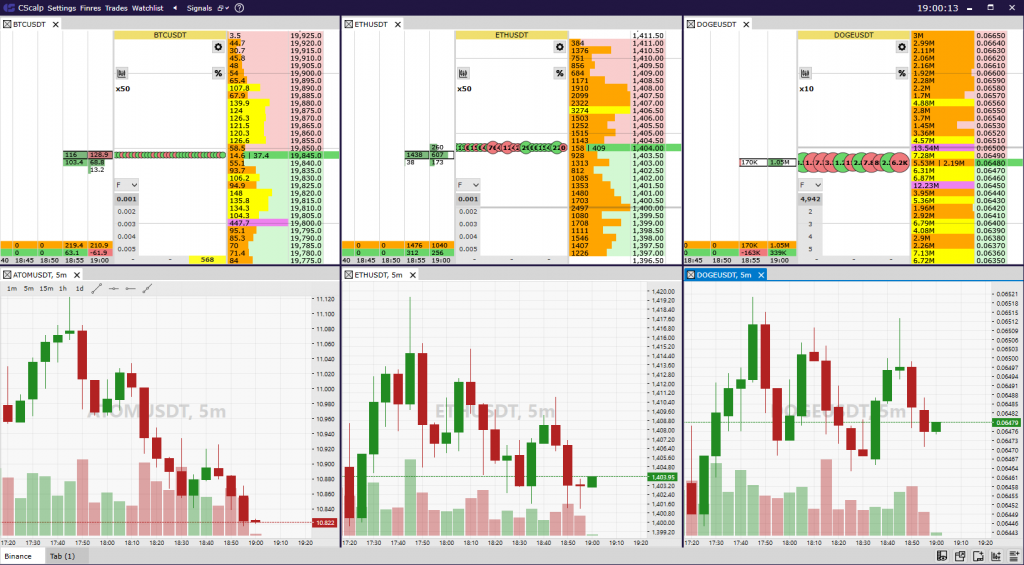Screen dimensions: 1024x565
Task: Set ATOMUSDT chart to 1m timeframe
Action: tap(12, 289)
